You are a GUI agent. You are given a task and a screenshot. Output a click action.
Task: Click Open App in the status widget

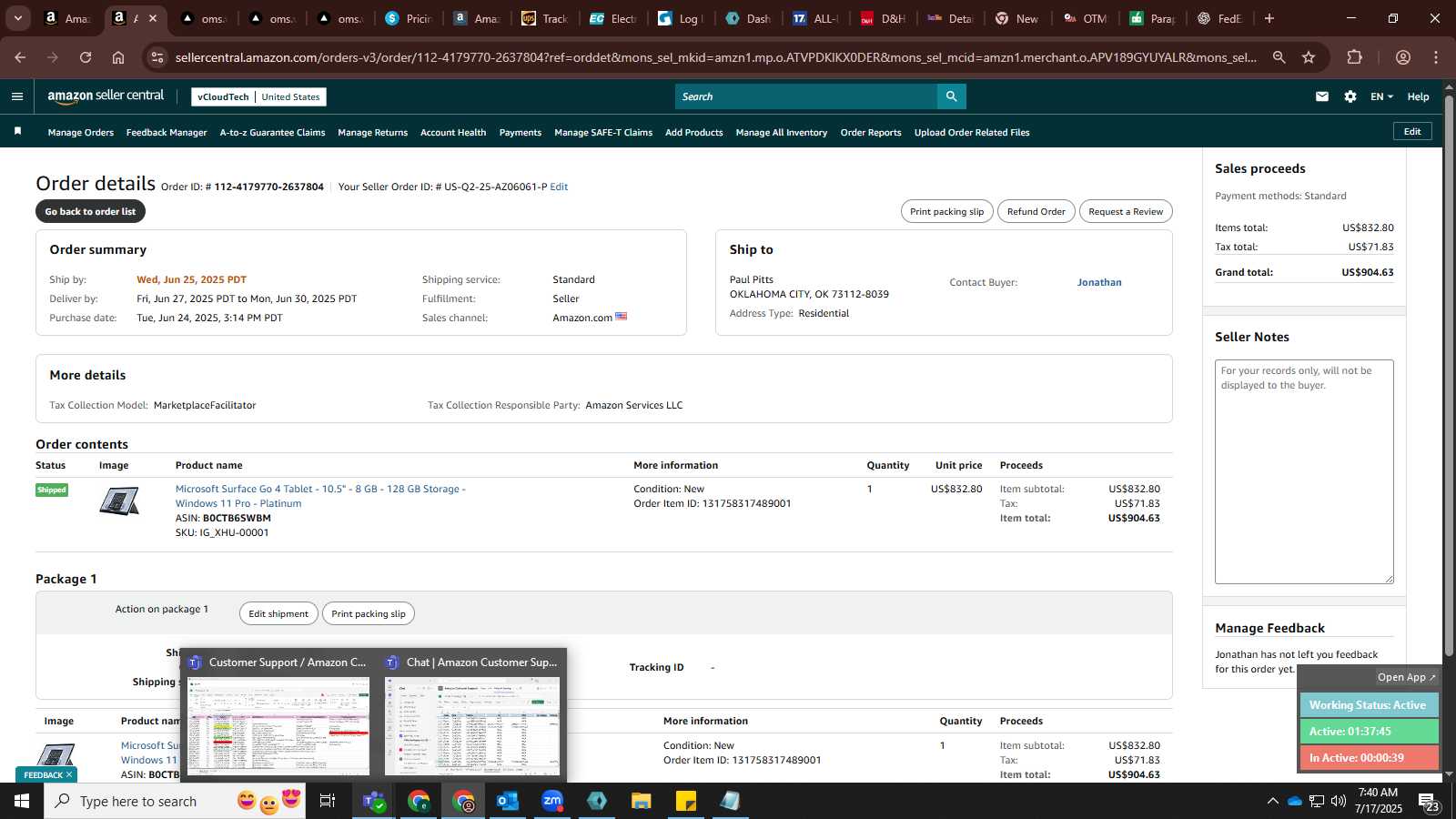[x=1406, y=677]
